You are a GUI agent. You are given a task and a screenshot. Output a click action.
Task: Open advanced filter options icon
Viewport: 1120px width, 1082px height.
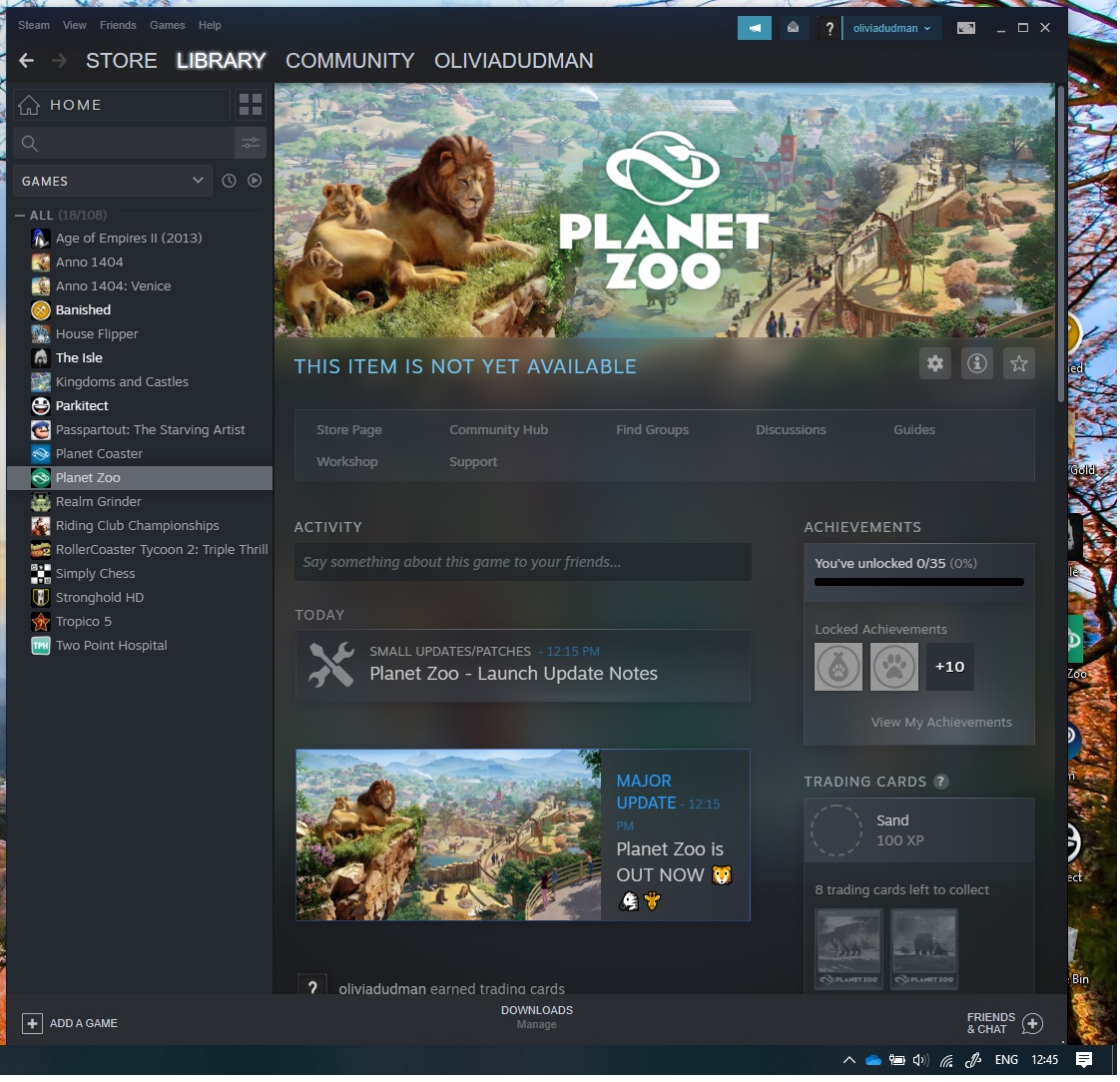(x=250, y=143)
